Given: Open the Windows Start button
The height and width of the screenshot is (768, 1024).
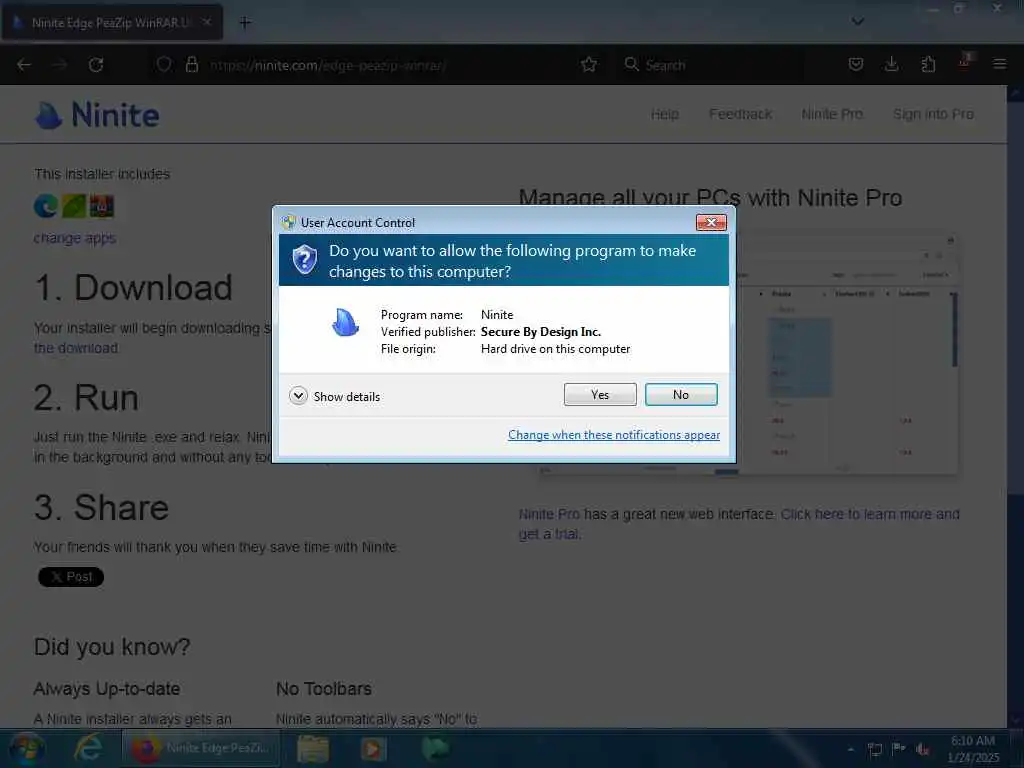Looking at the screenshot, I should pyautogui.click(x=26, y=748).
